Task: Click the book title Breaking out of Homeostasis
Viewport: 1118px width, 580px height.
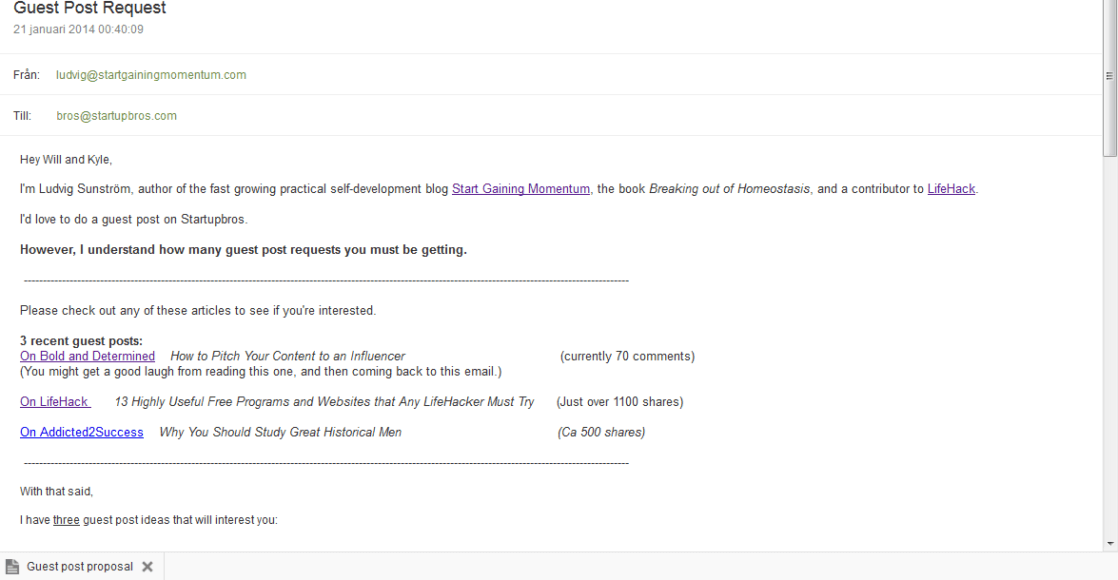Action: (x=729, y=189)
